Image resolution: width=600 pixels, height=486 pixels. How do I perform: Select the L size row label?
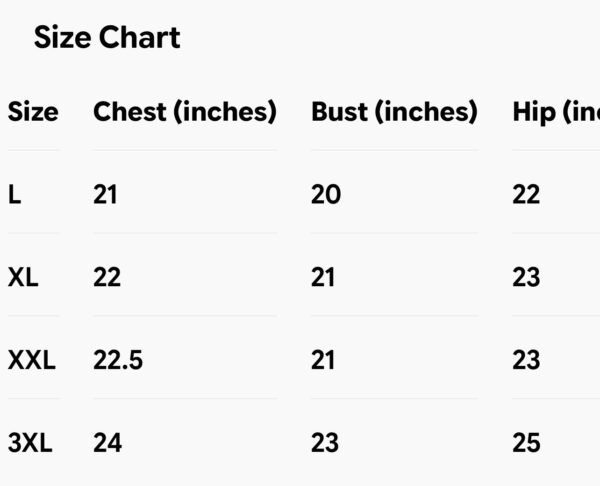[x=15, y=194]
